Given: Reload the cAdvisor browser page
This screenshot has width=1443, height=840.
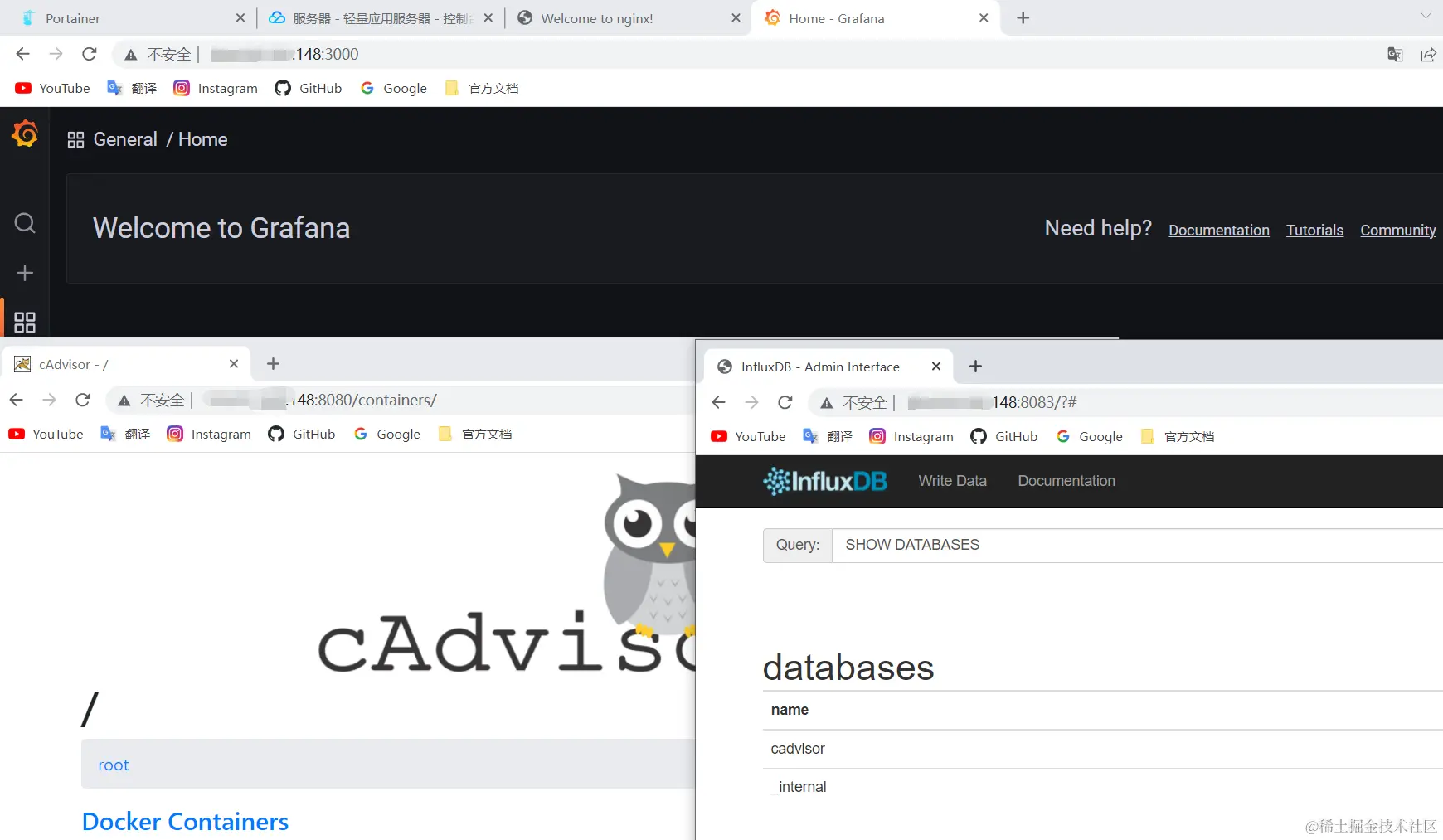Looking at the screenshot, I should click(x=83, y=400).
